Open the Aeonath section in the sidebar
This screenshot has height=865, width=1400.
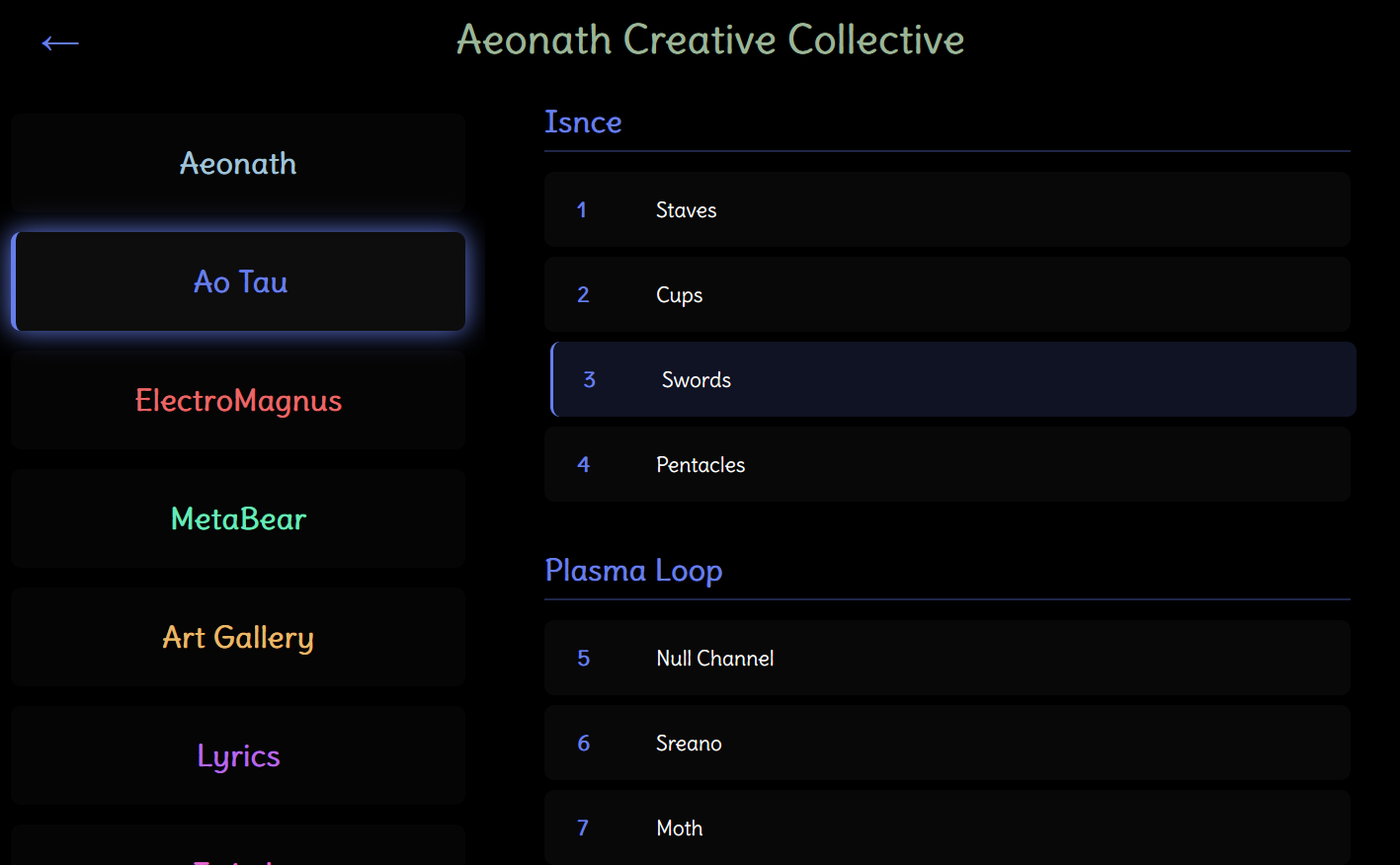237,163
